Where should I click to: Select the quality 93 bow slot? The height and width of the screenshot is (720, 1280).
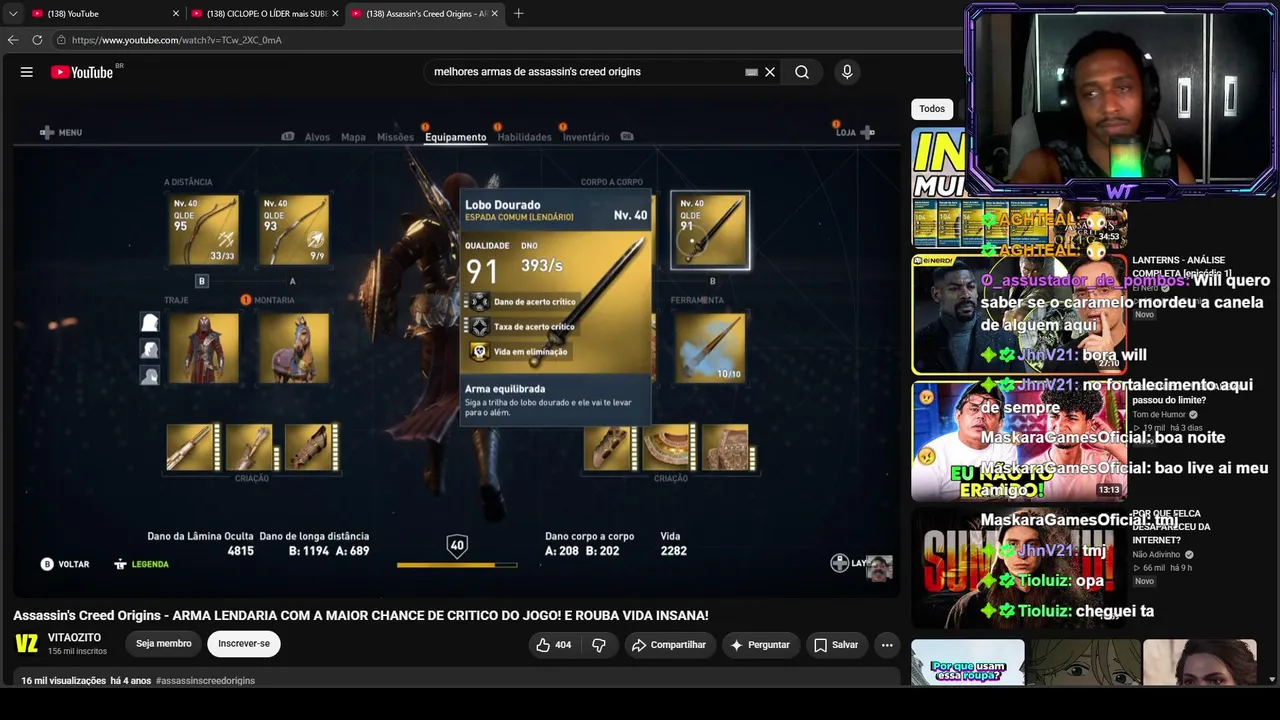click(x=293, y=230)
